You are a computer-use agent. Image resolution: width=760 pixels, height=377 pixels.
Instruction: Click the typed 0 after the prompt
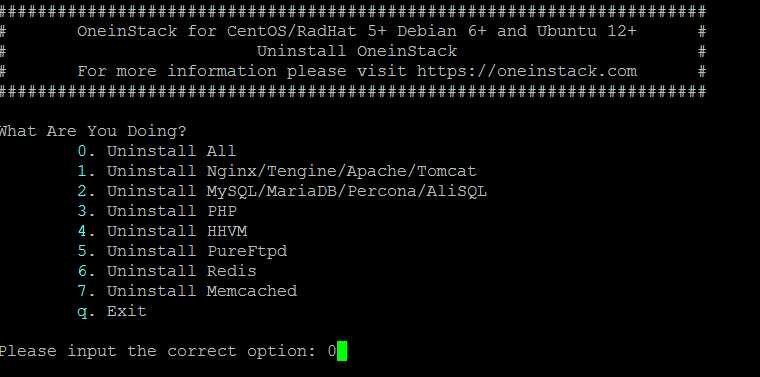click(332, 351)
